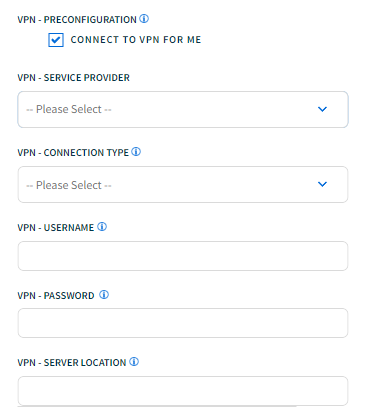Click the chevron arrow in Connection Type dropdown

322,184
